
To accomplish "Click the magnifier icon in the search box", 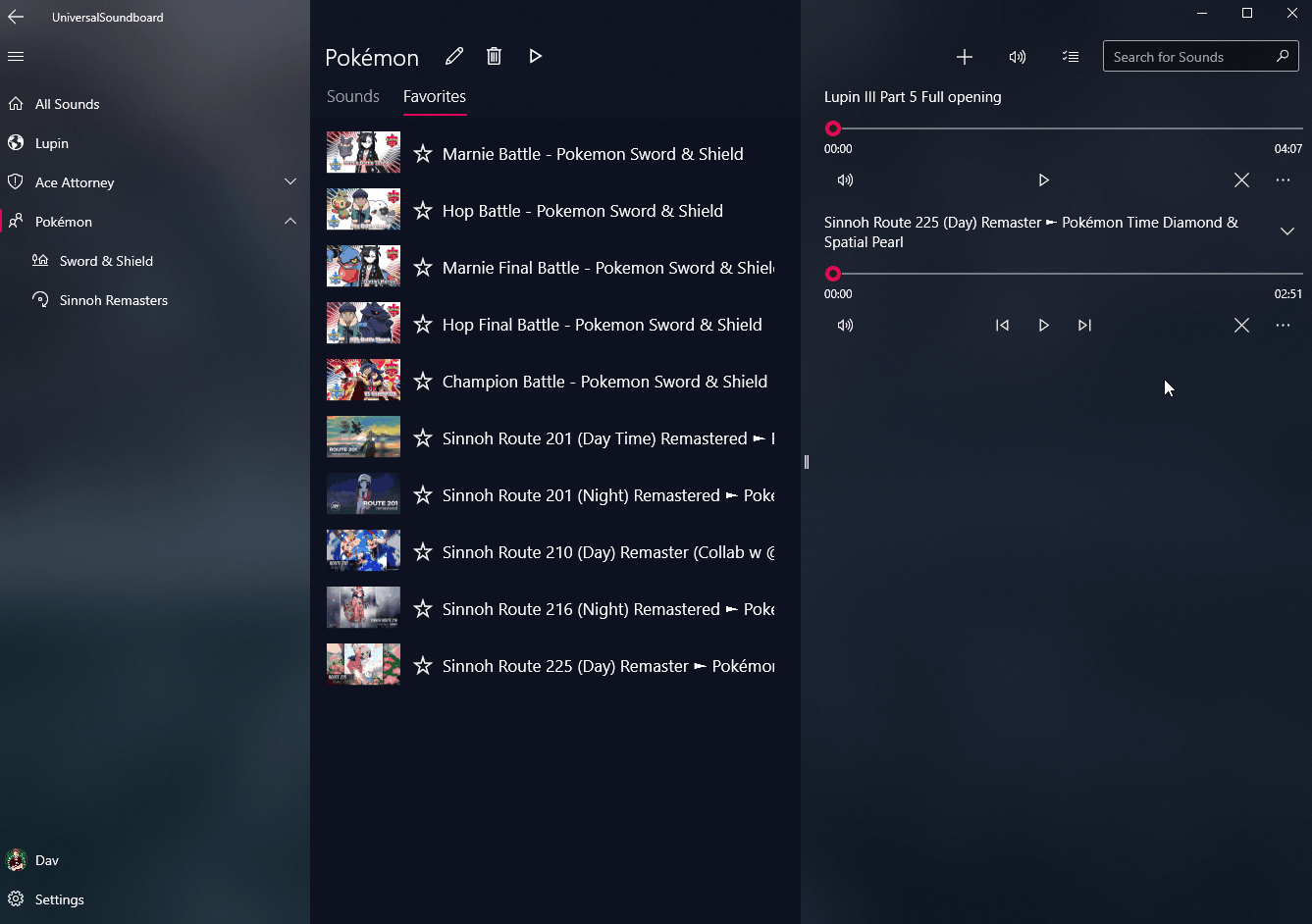I will [1282, 56].
